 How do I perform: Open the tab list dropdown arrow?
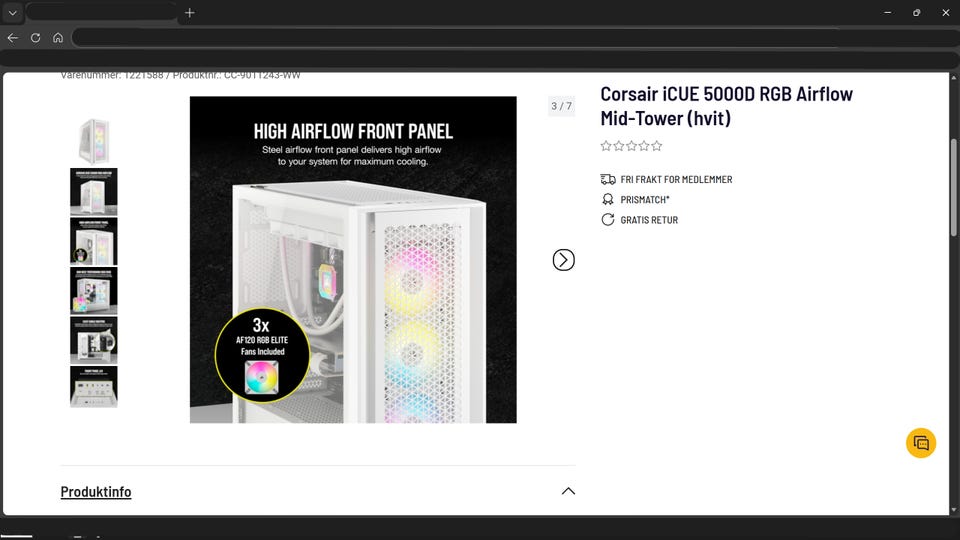pos(12,13)
